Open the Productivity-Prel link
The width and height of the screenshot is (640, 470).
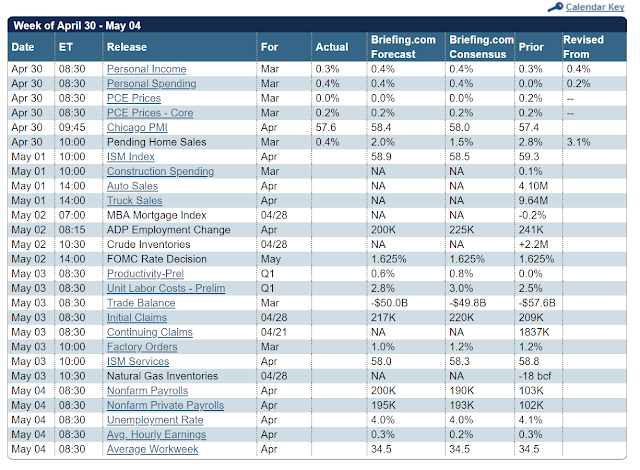click(x=145, y=274)
